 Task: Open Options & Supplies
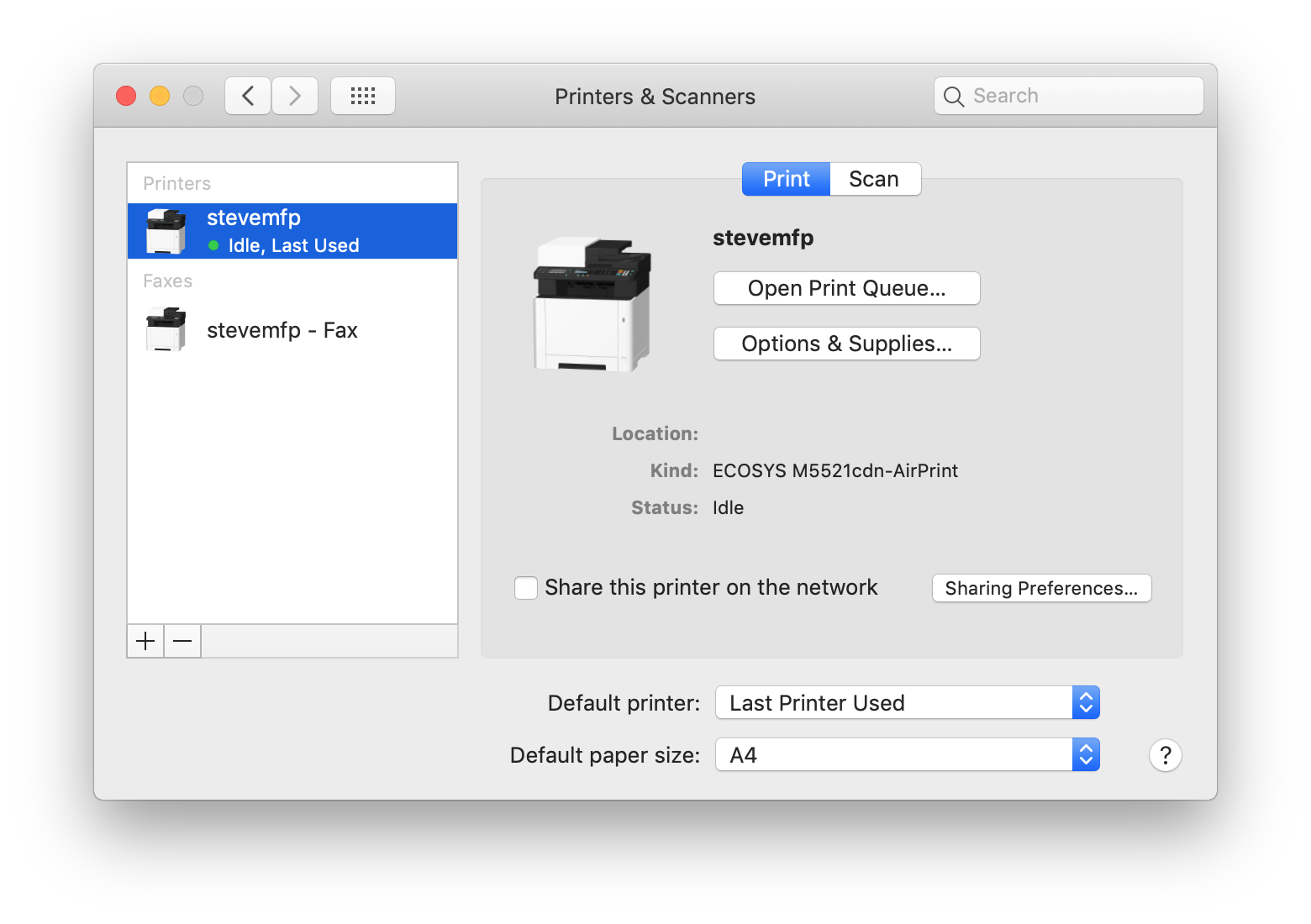847,344
